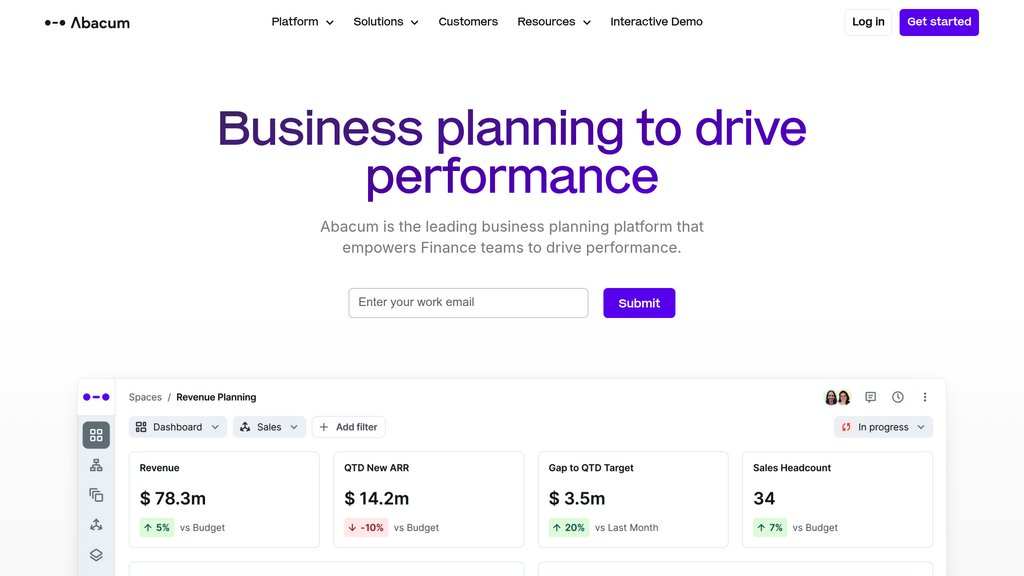Open the Dashboard view selector dropdown
Viewport: 1024px width, 576px height.
tap(177, 427)
